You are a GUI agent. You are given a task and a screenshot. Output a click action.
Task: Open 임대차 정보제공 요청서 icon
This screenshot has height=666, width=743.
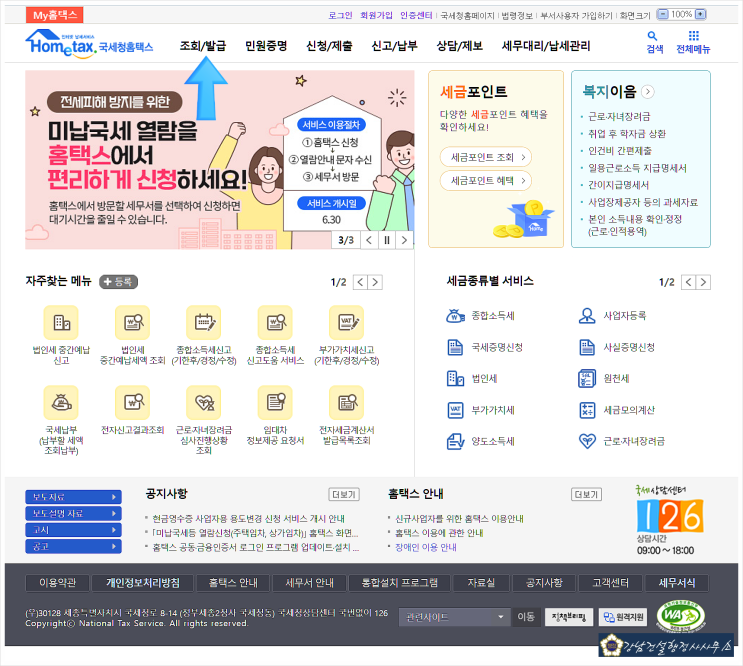click(275, 403)
